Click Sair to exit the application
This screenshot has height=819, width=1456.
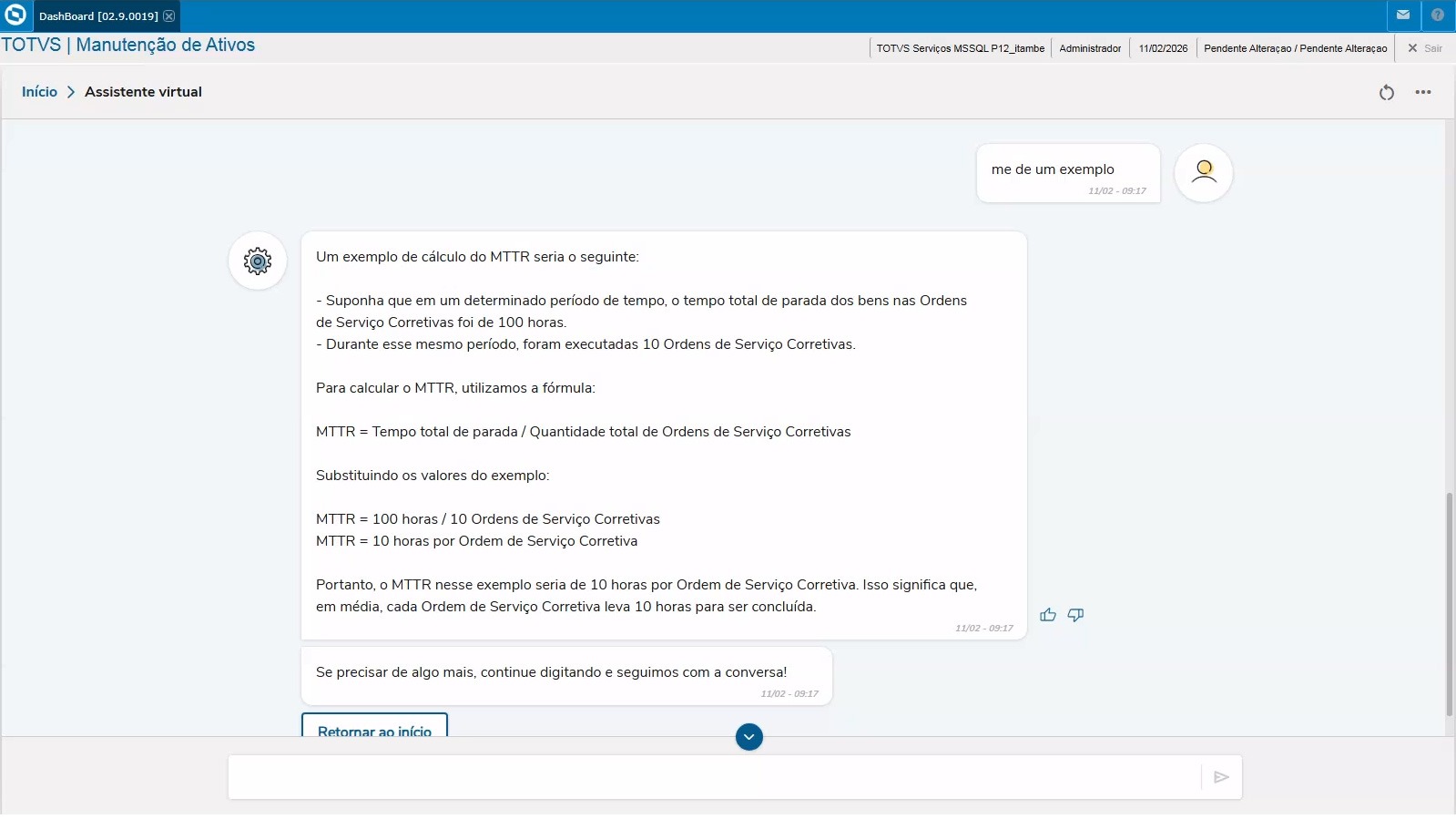1425,48
